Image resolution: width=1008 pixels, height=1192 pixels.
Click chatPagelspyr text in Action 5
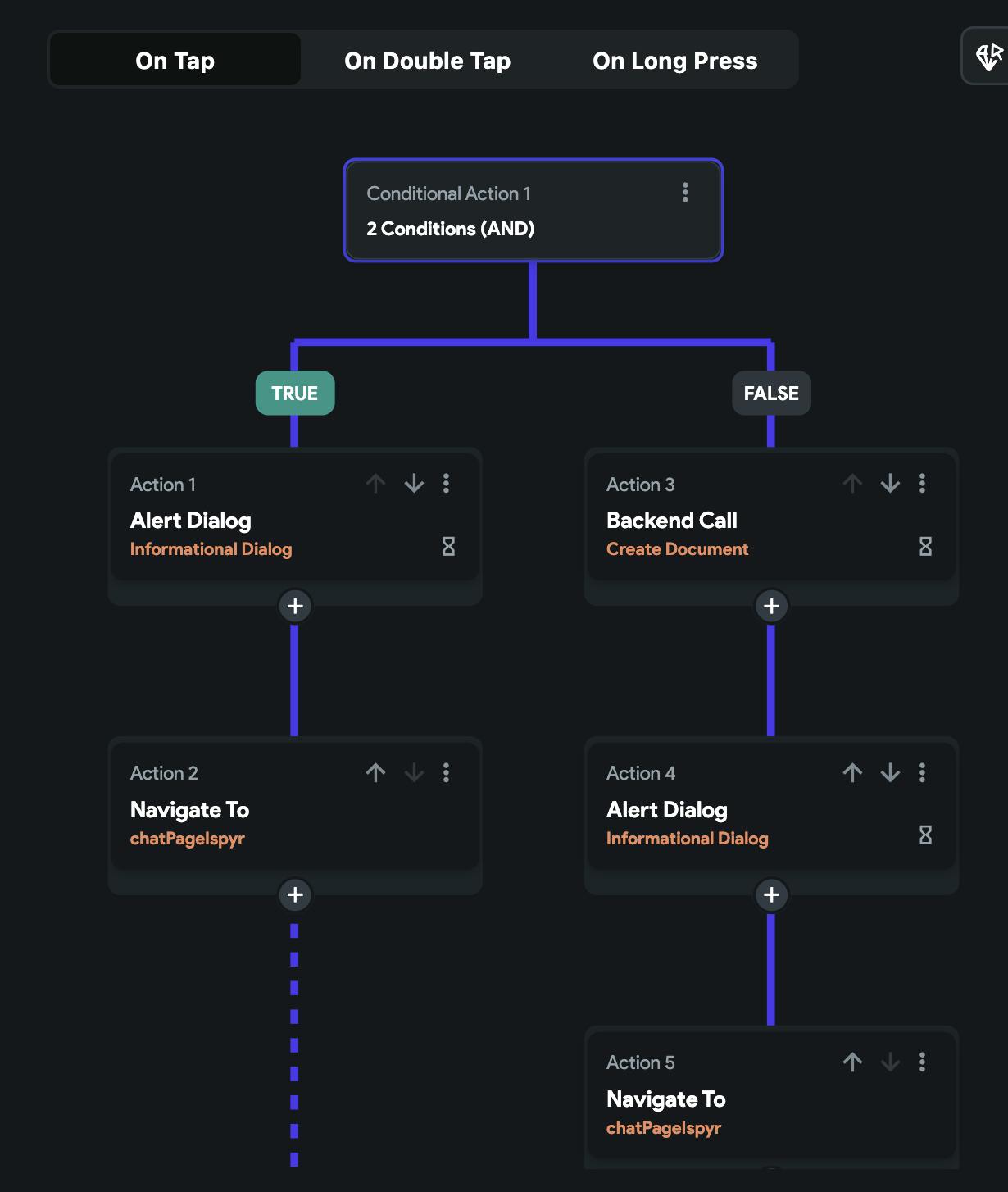coord(663,1128)
